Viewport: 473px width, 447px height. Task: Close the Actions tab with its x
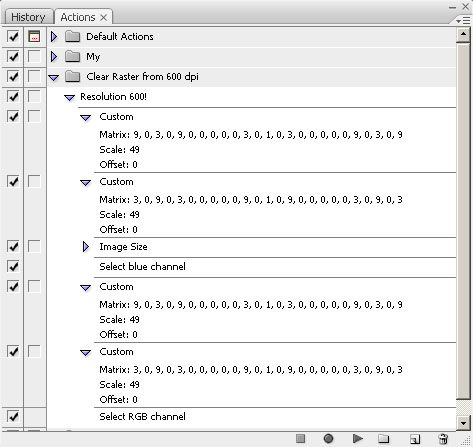click(x=104, y=17)
